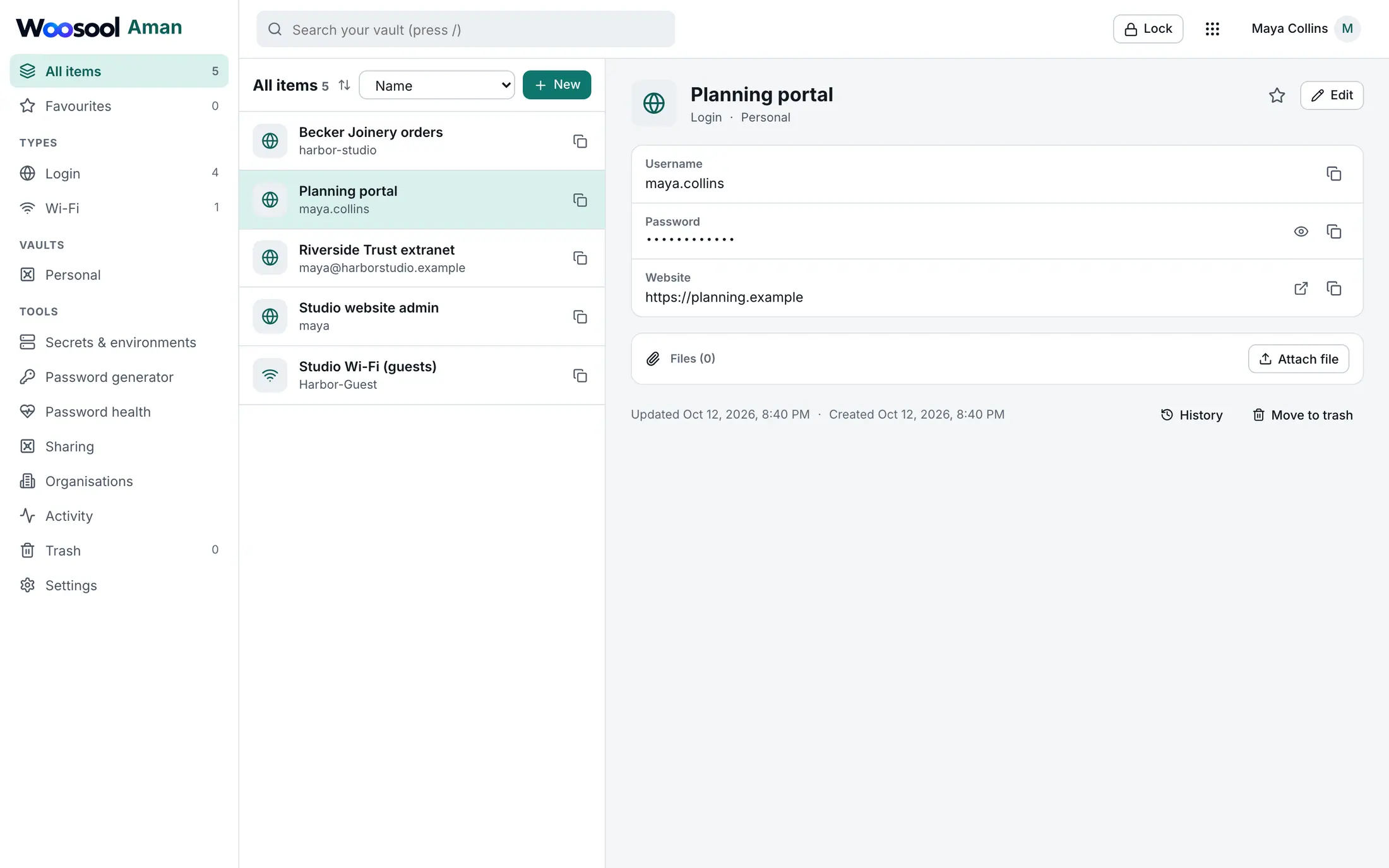1389x868 pixels.
Task: Copy the Planning portal list entry
Action: pyautogui.click(x=580, y=200)
